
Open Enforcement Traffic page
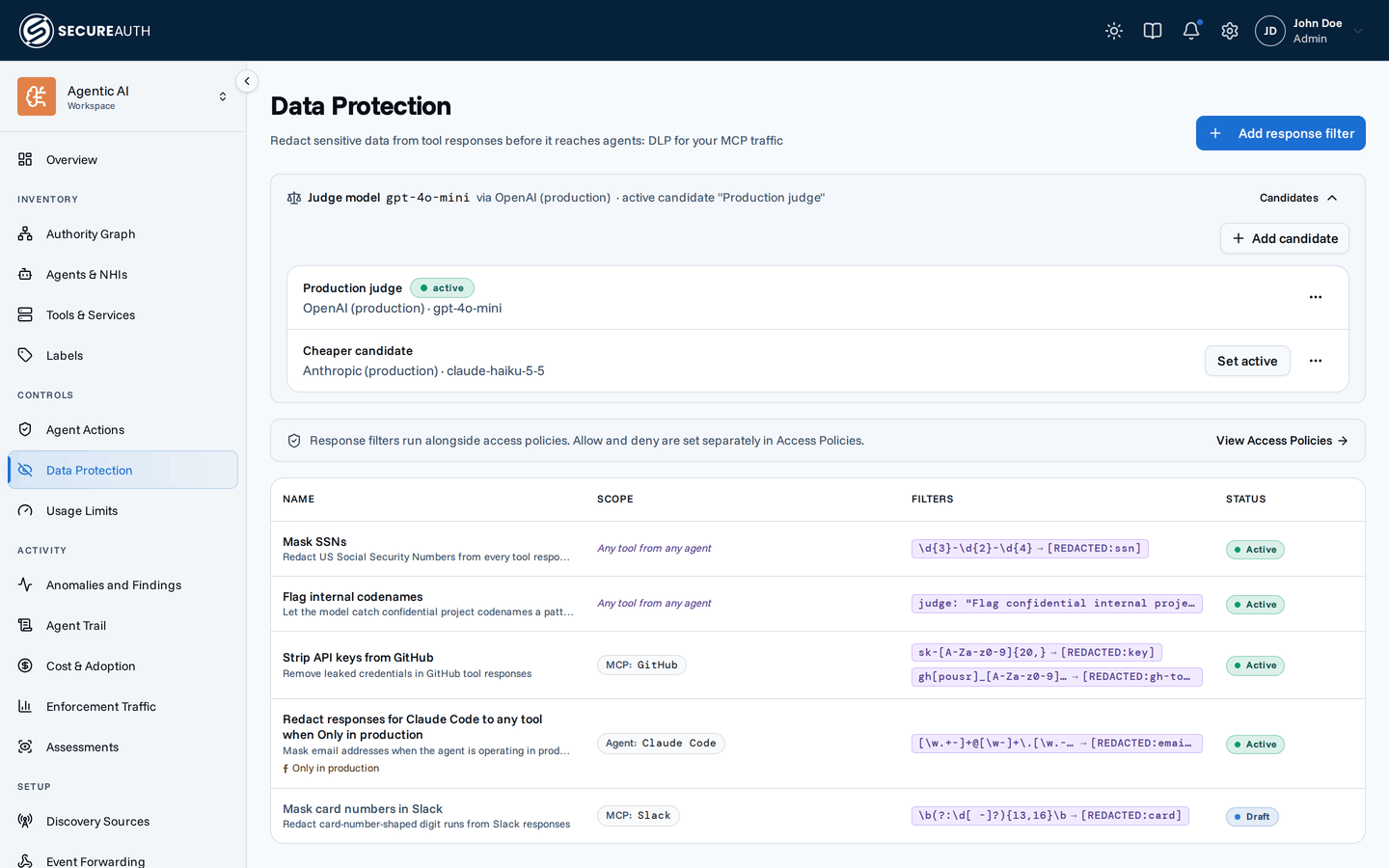[123, 706]
